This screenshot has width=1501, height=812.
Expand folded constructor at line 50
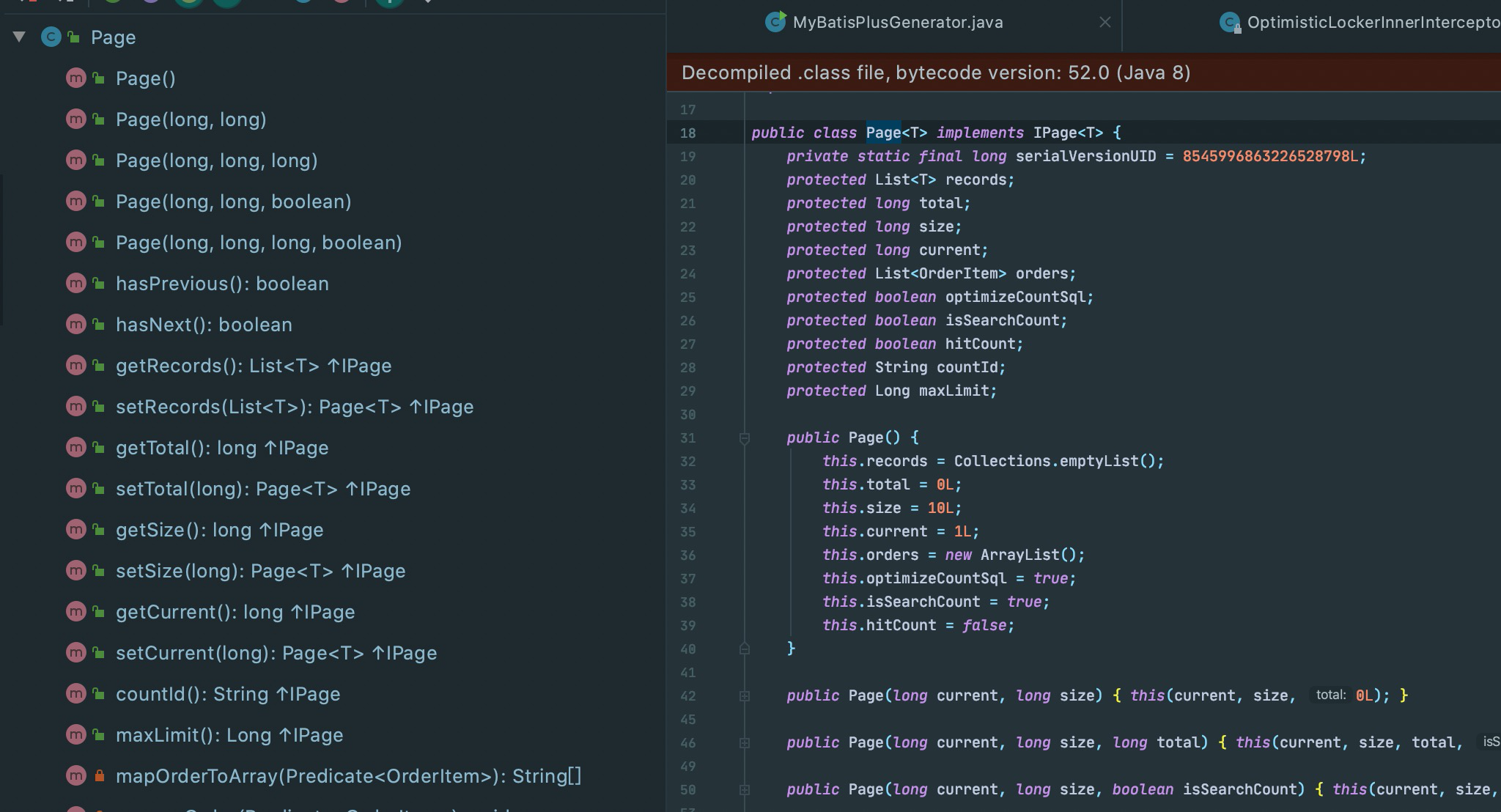[744, 790]
